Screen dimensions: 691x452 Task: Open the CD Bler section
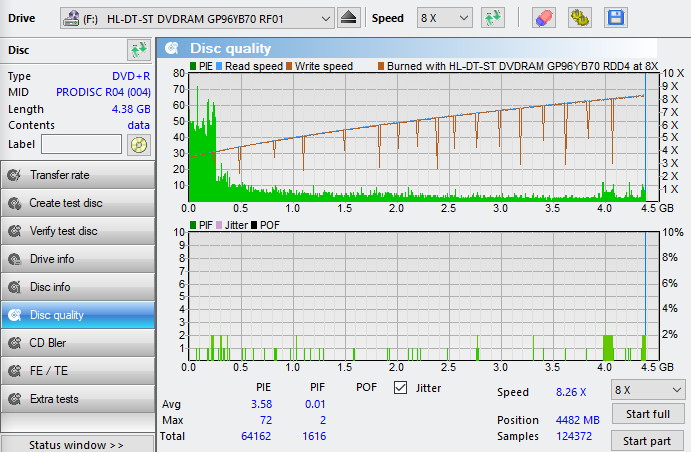click(x=77, y=343)
